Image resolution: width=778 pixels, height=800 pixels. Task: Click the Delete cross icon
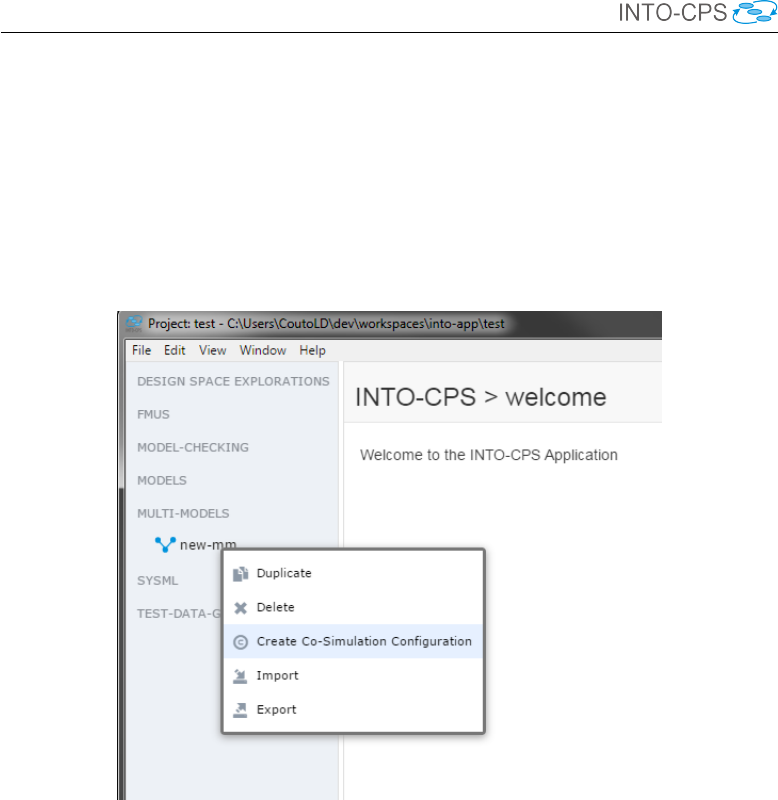(x=240, y=608)
